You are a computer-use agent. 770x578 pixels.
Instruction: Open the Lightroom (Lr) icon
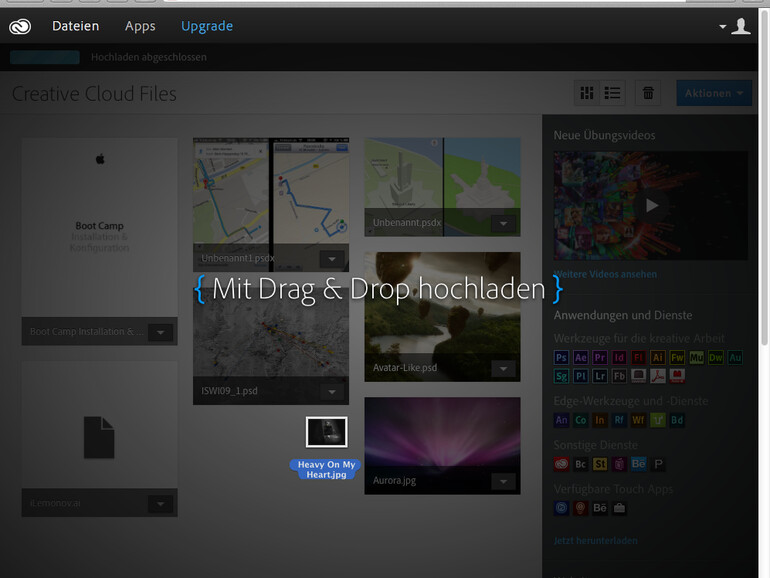click(600, 376)
